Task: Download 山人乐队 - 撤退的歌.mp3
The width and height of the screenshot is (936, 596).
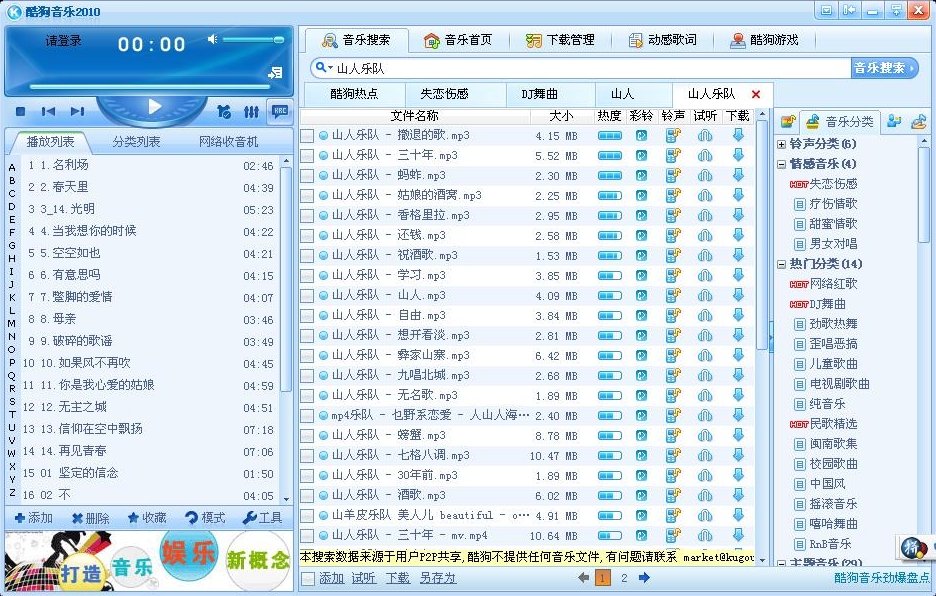Action: [x=738, y=136]
